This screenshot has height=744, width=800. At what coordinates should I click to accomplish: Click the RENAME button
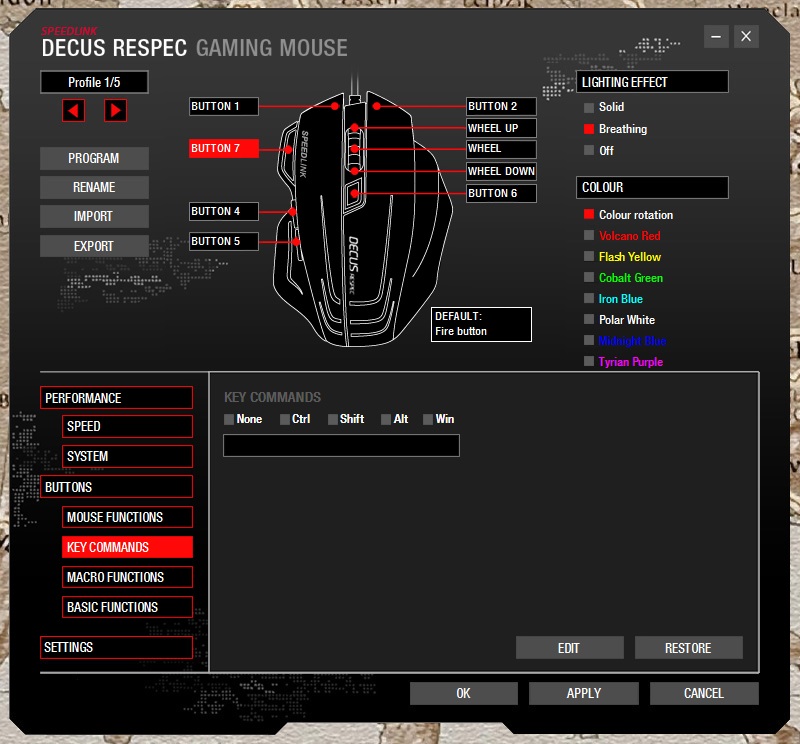click(94, 188)
